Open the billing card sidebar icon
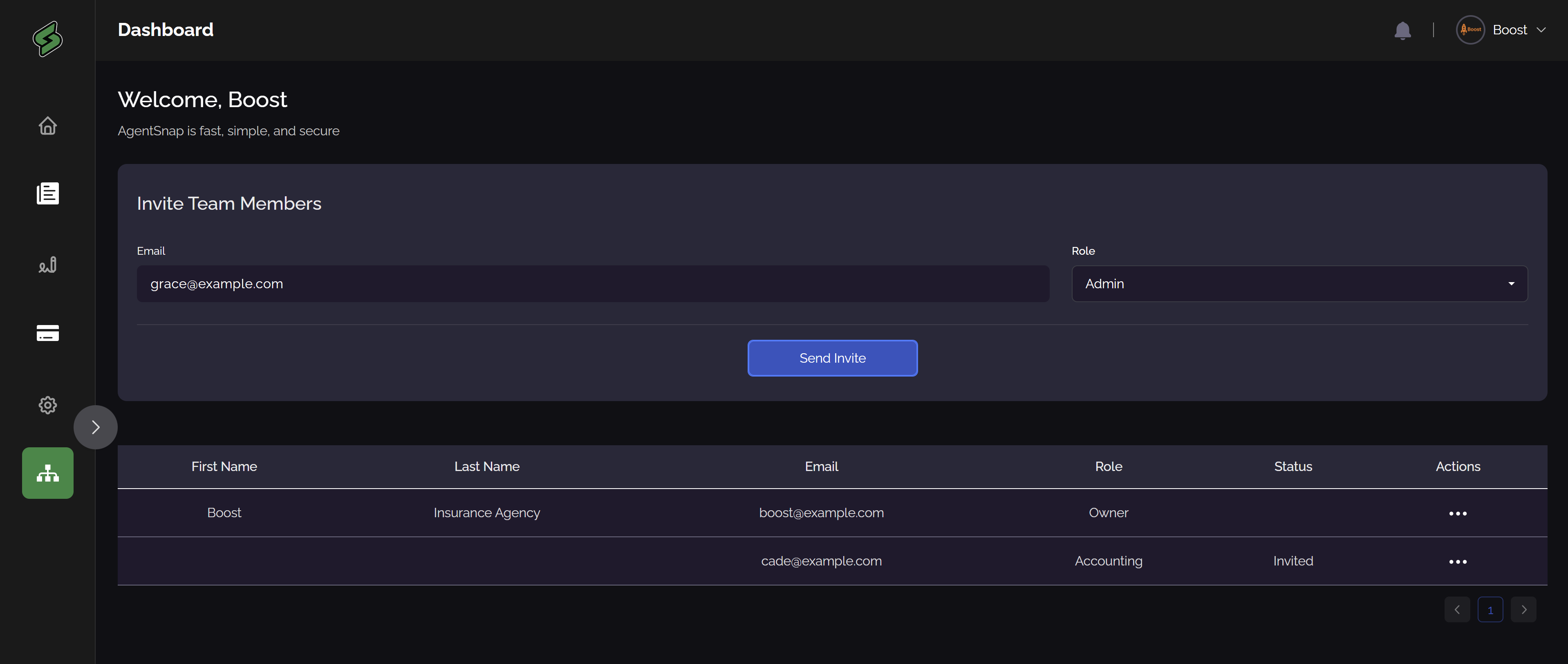Screen dimensions: 1568x664 (x=47, y=333)
